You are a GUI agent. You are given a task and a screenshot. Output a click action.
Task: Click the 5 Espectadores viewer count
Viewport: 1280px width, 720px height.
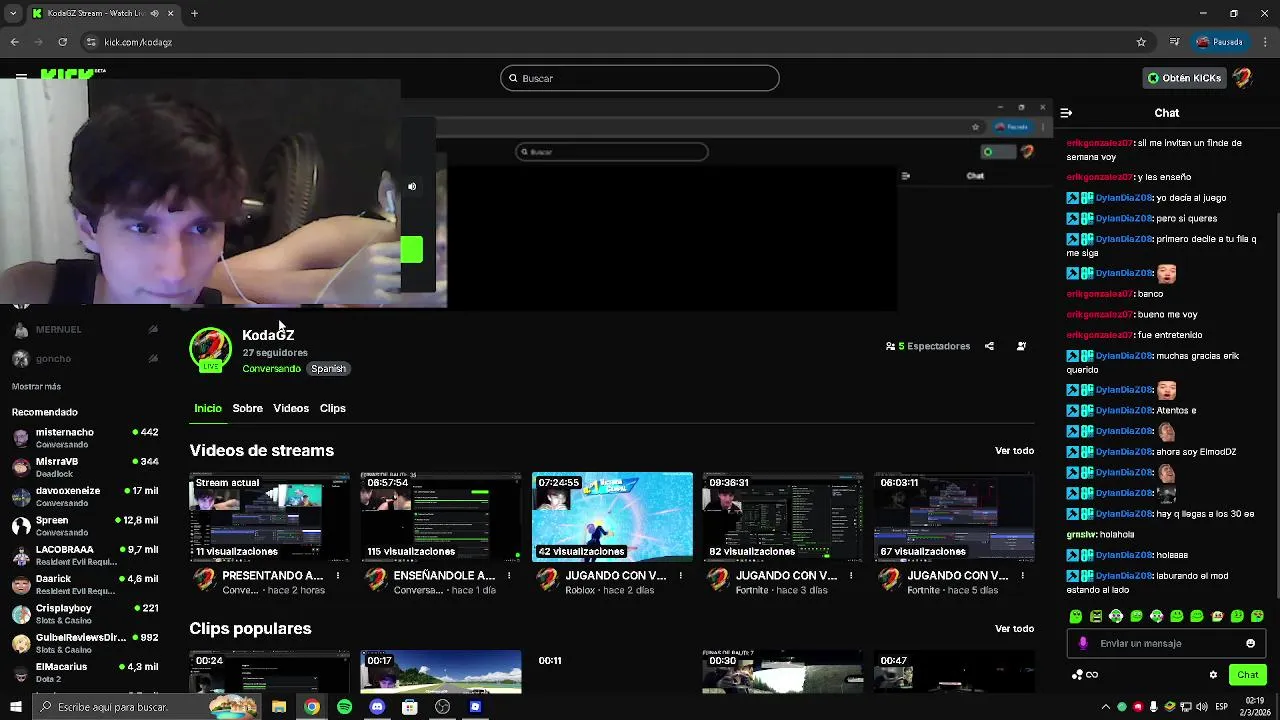(x=928, y=346)
